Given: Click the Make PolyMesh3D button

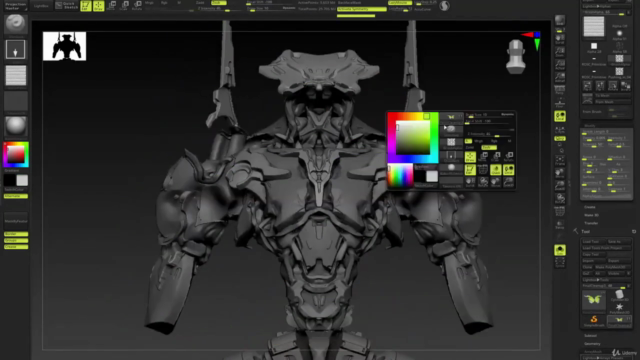Looking at the screenshot, I should click(612, 267).
